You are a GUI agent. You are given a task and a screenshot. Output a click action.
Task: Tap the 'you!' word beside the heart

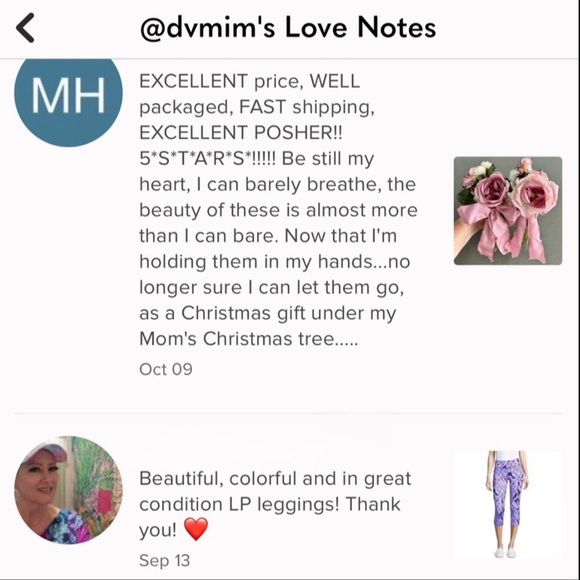(158, 530)
